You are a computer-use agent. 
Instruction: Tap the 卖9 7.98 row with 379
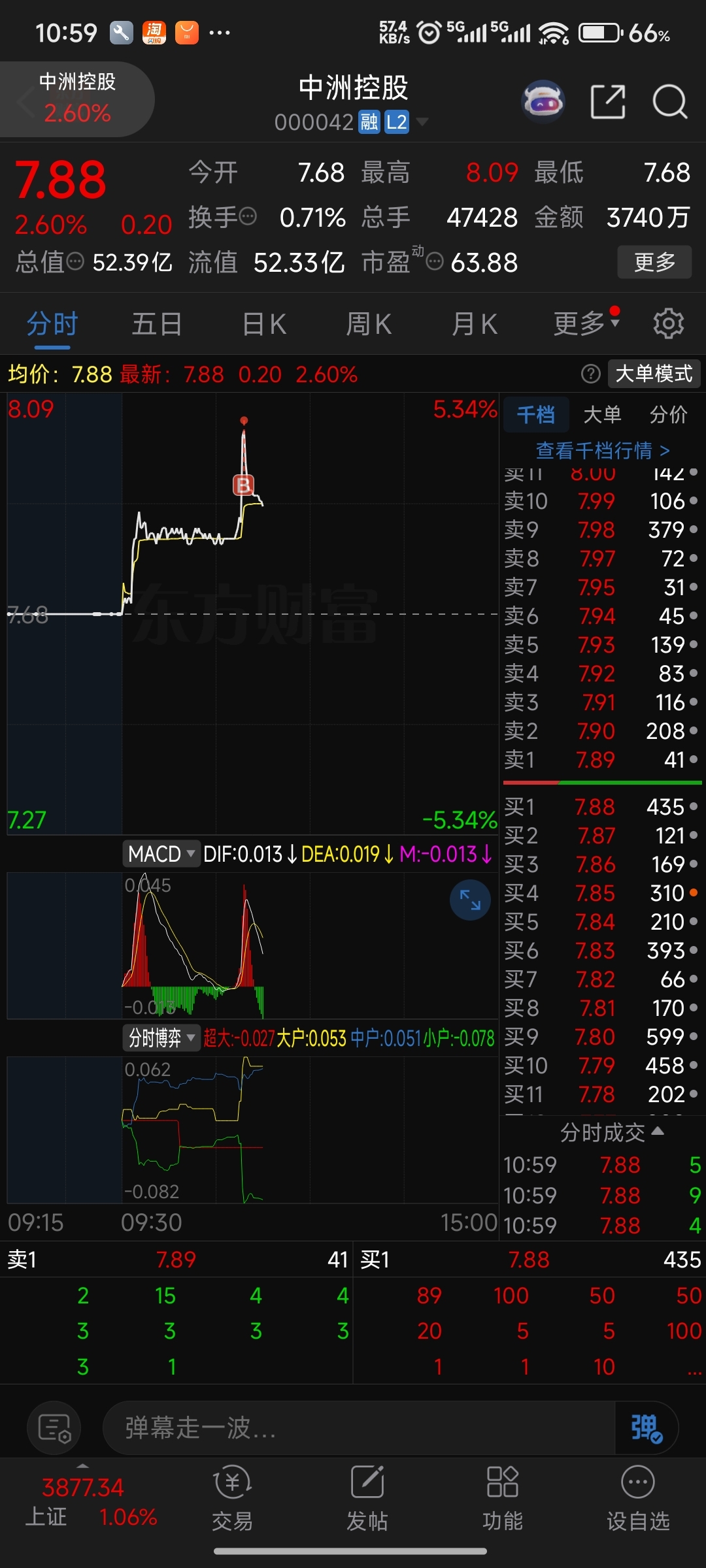coord(601,530)
